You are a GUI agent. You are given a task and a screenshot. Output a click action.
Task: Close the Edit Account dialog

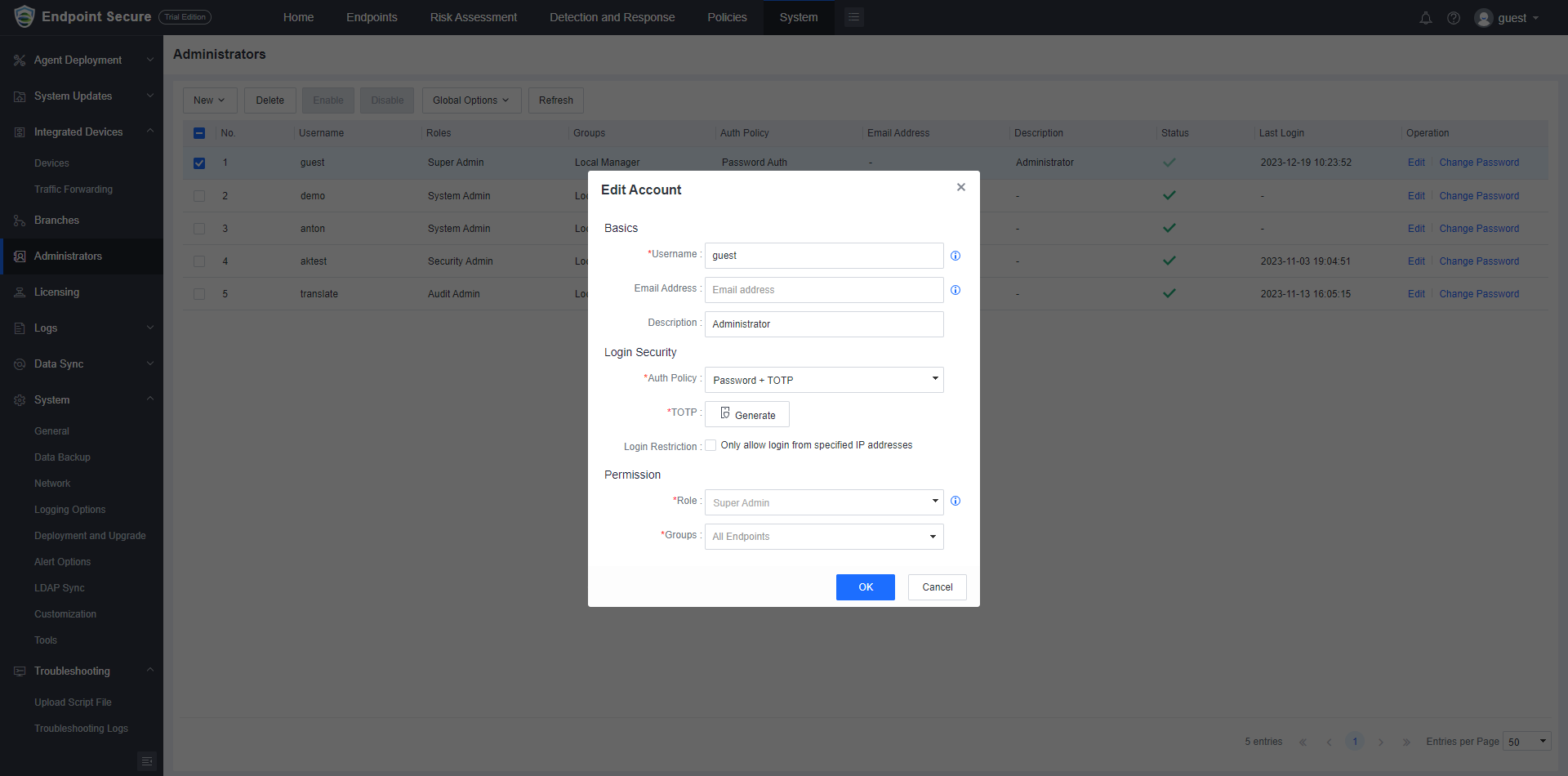tap(961, 187)
